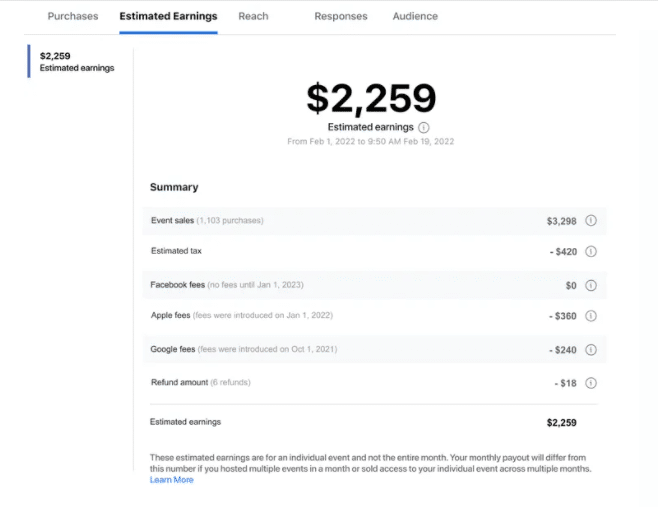Show info for Facebook fees row
Screen dimensions: 658x507
tap(590, 285)
